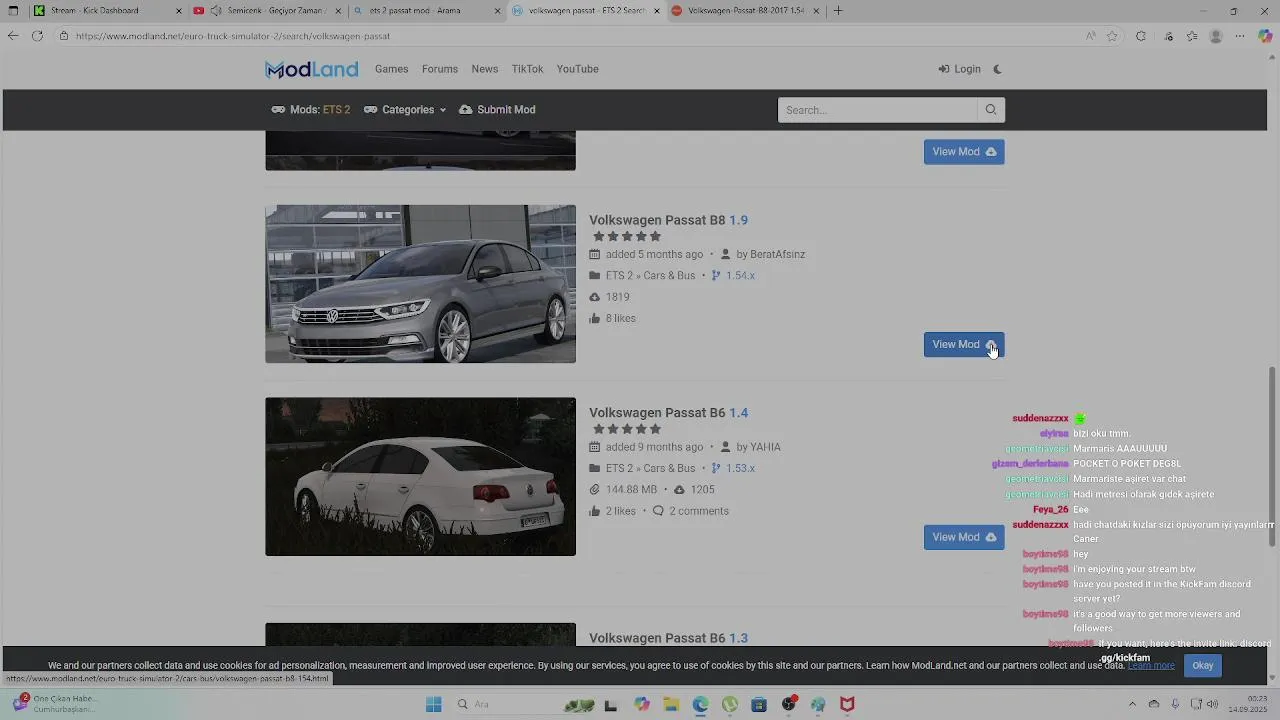Click author BeratAfsinz
This screenshot has width=1280, height=720.
coord(777,255)
